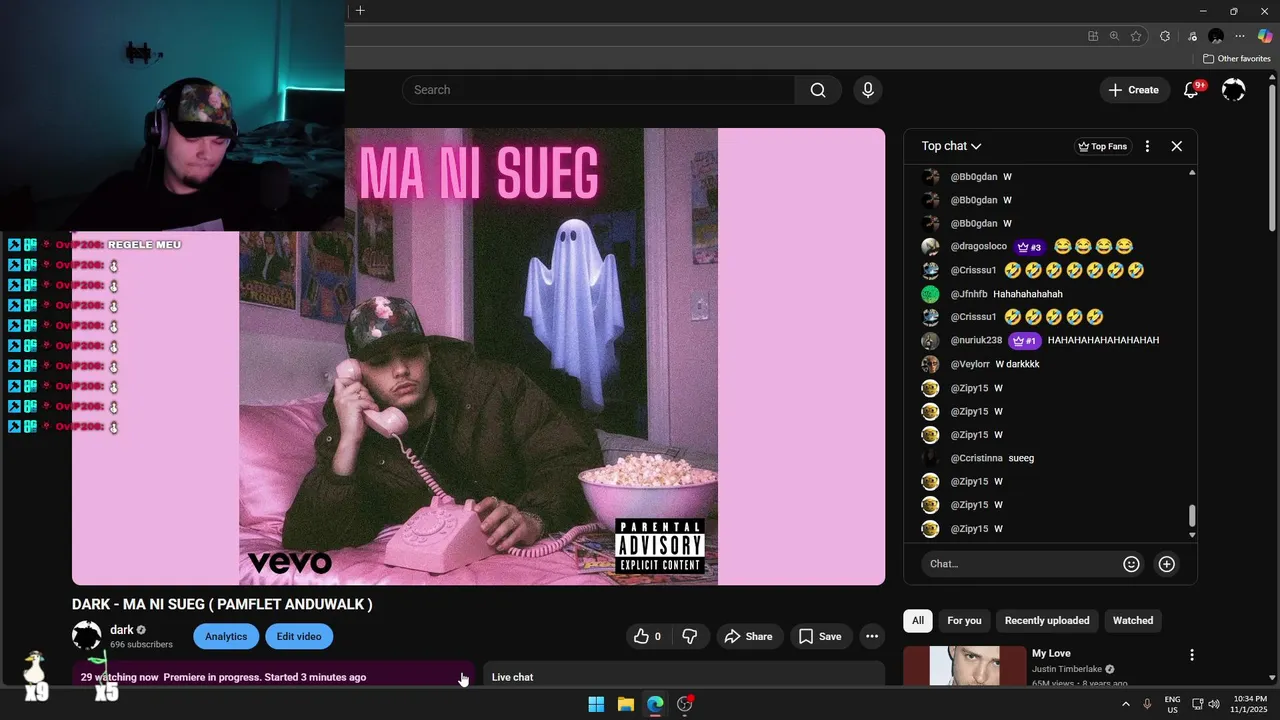Open the Top Fans leaderboard
This screenshot has width=1280, height=720.
[1102, 146]
